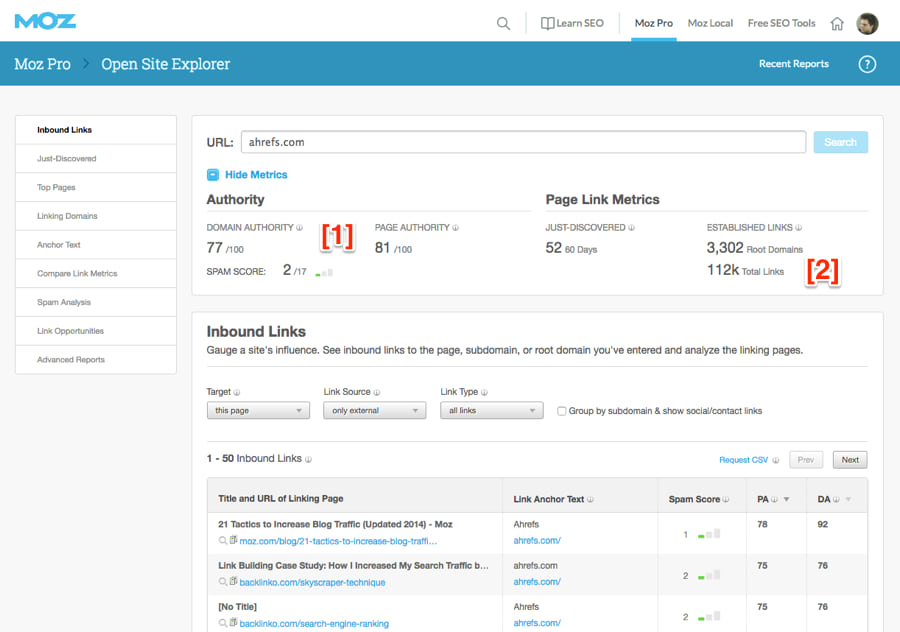Click the Learn SEO book icon
The height and width of the screenshot is (632, 900).
(x=548, y=24)
